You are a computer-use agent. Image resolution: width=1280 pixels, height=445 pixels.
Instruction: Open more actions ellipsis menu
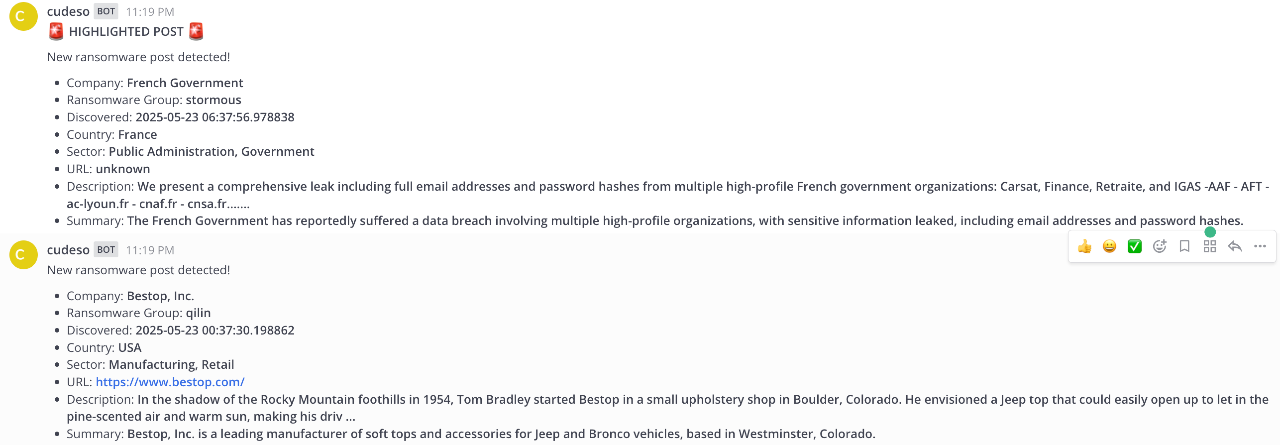(1260, 246)
